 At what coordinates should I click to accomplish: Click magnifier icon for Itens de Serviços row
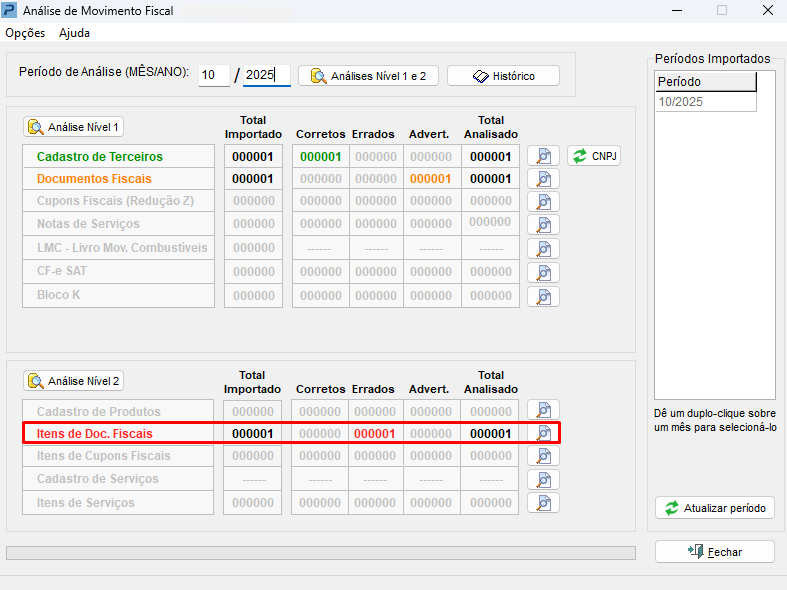pyautogui.click(x=543, y=502)
